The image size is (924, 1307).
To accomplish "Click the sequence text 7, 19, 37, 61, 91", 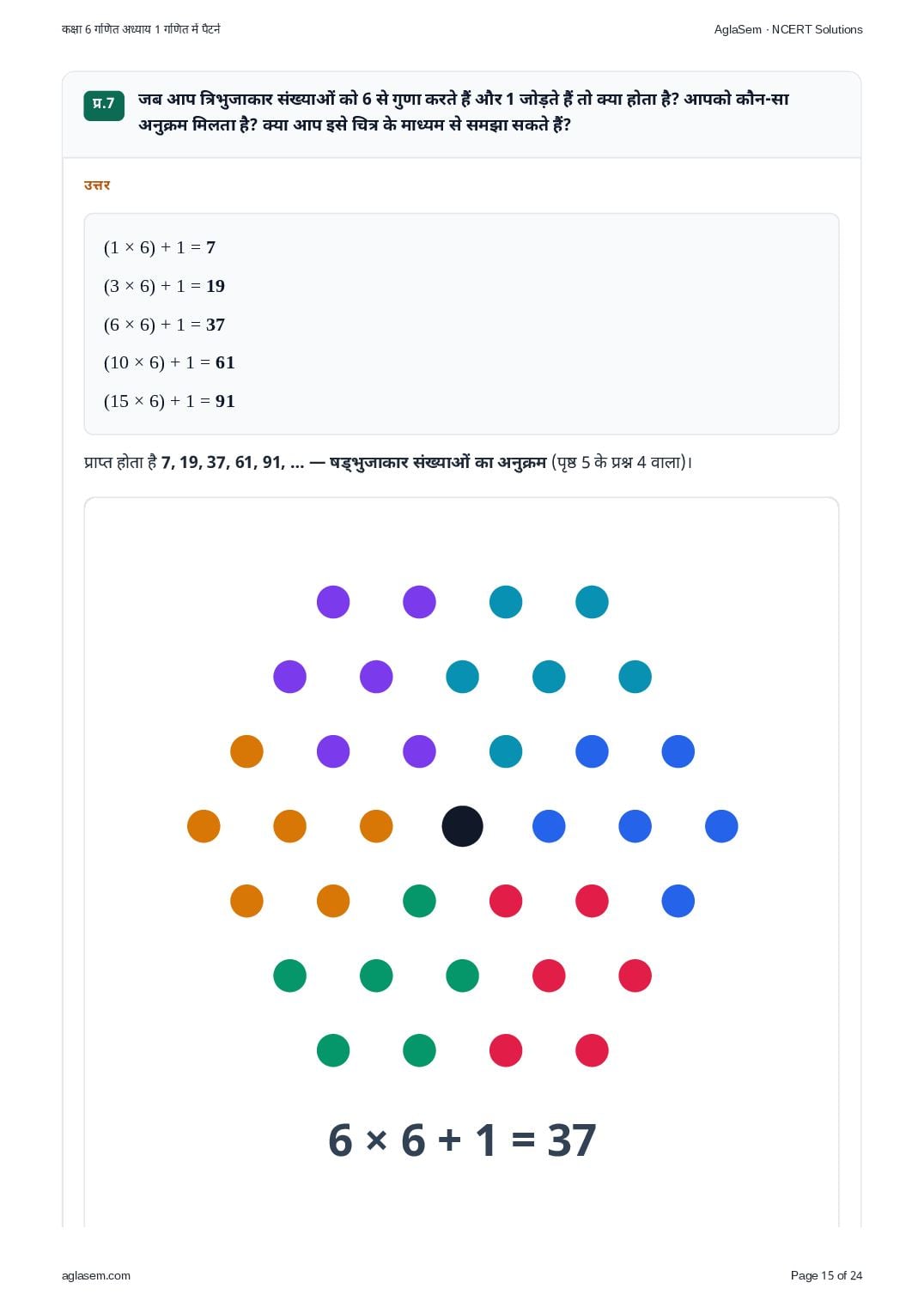I will click(222, 462).
